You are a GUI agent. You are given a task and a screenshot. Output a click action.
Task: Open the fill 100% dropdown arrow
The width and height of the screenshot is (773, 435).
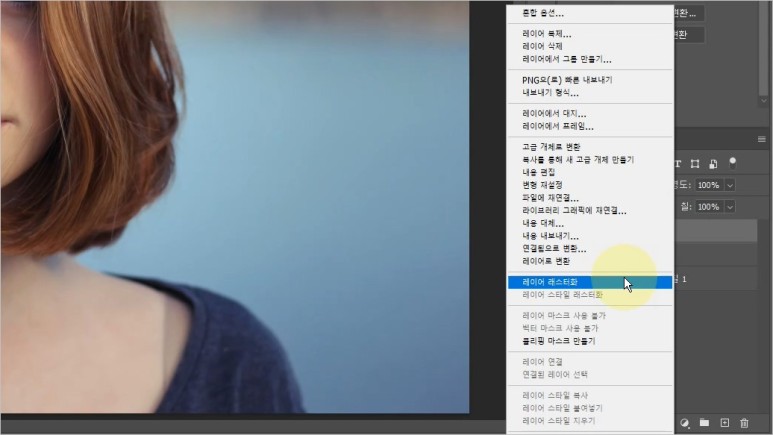click(730, 207)
